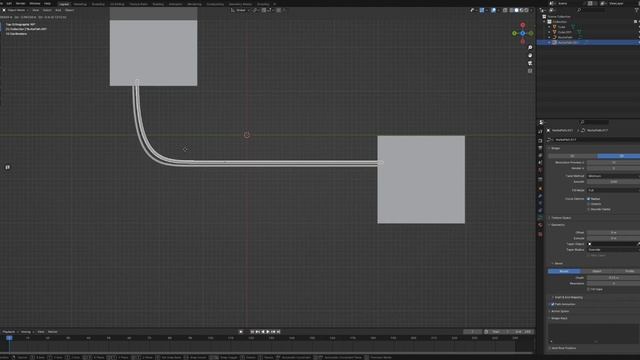The image size is (640, 360).
Task: Click the Extrude value field
Action: click(x=613, y=238)
